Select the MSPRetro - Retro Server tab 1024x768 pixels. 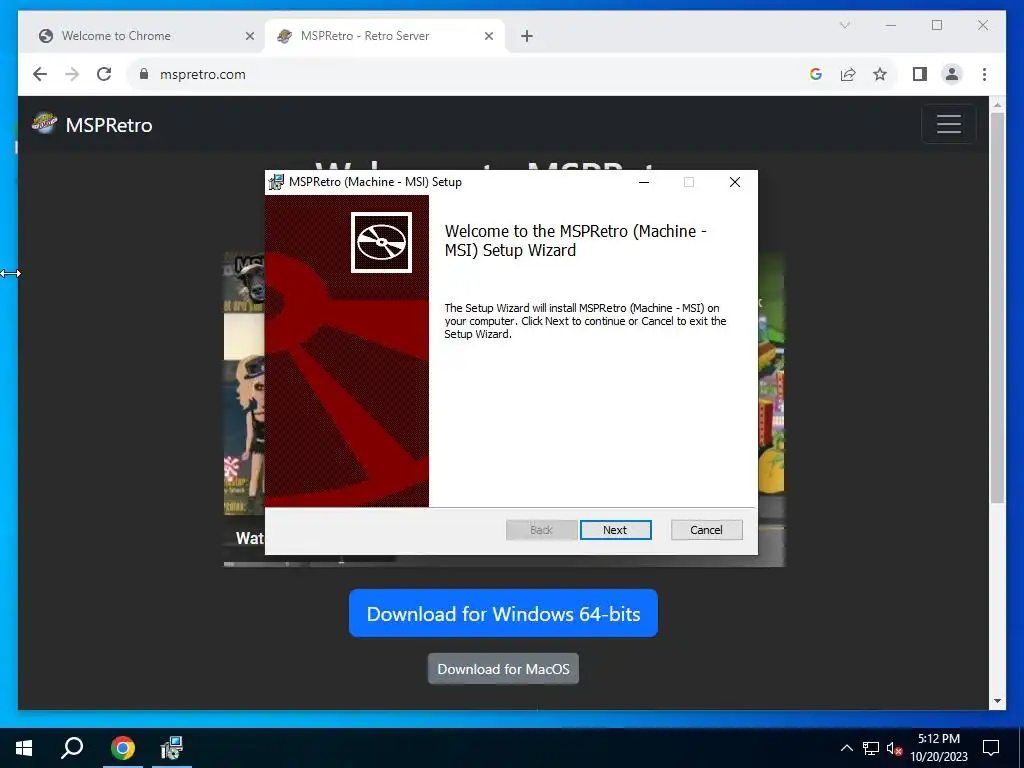(384, 36)
